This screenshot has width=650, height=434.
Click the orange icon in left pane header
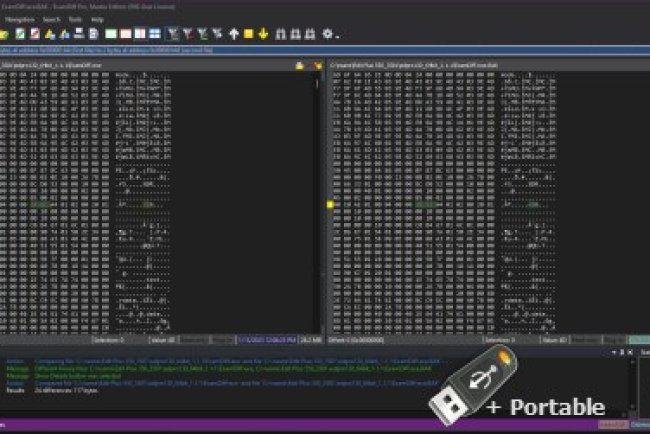(x=318, y=65)
